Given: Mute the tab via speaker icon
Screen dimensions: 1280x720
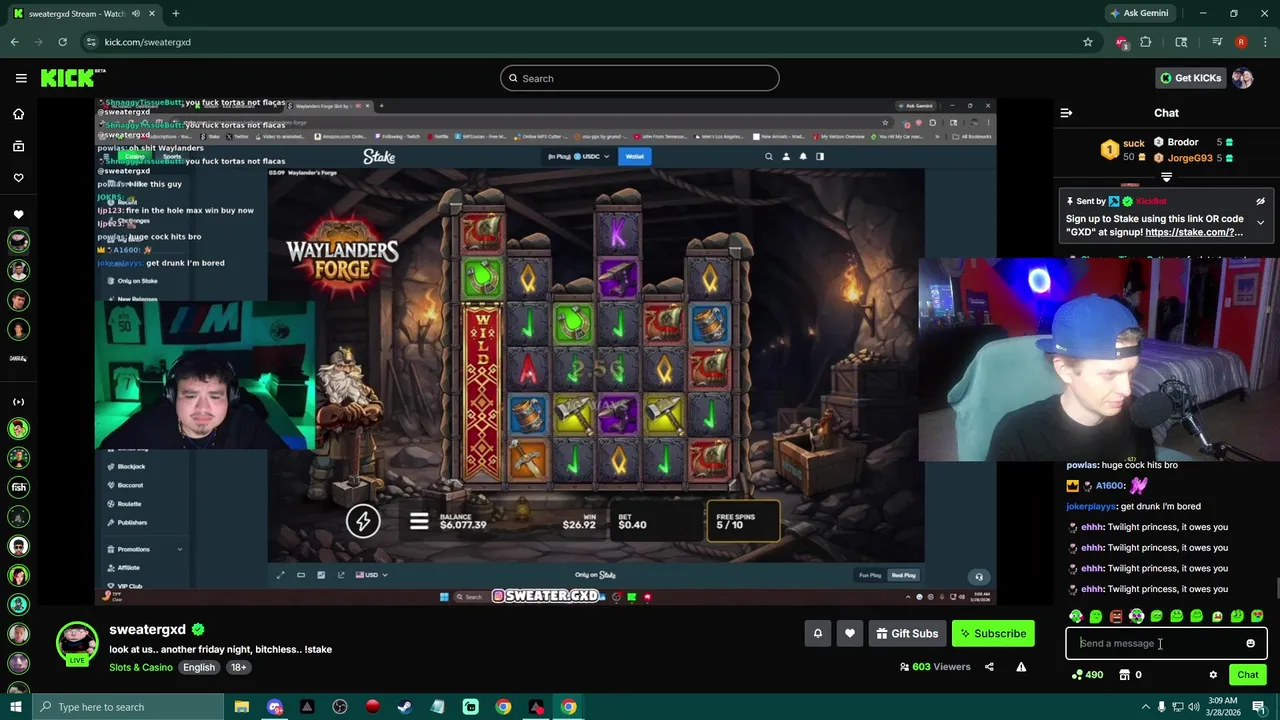Looking at the screenshot, I should [136, 13].
